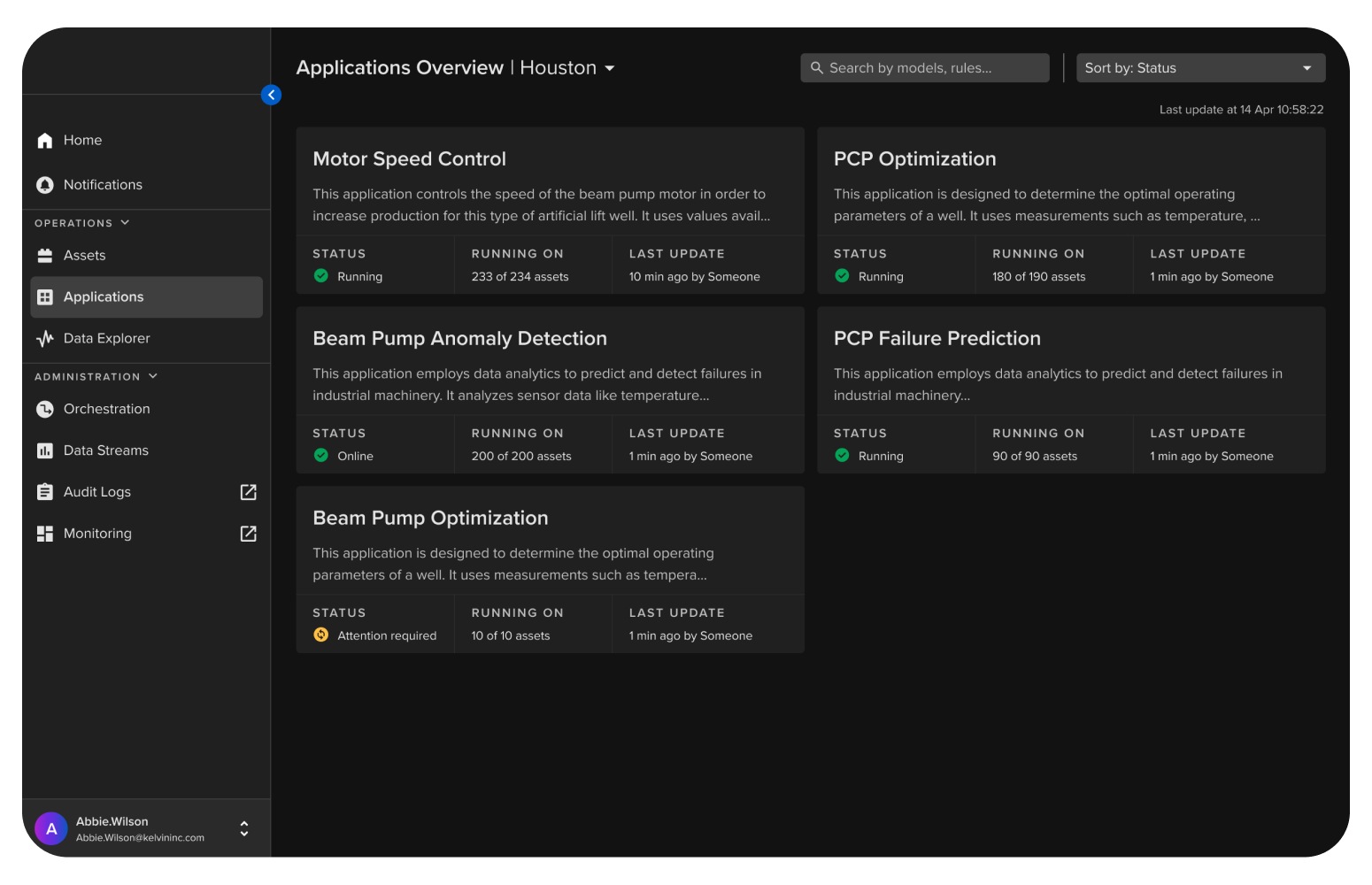Click the Notifications bell icon

click(x=45, y=185)
